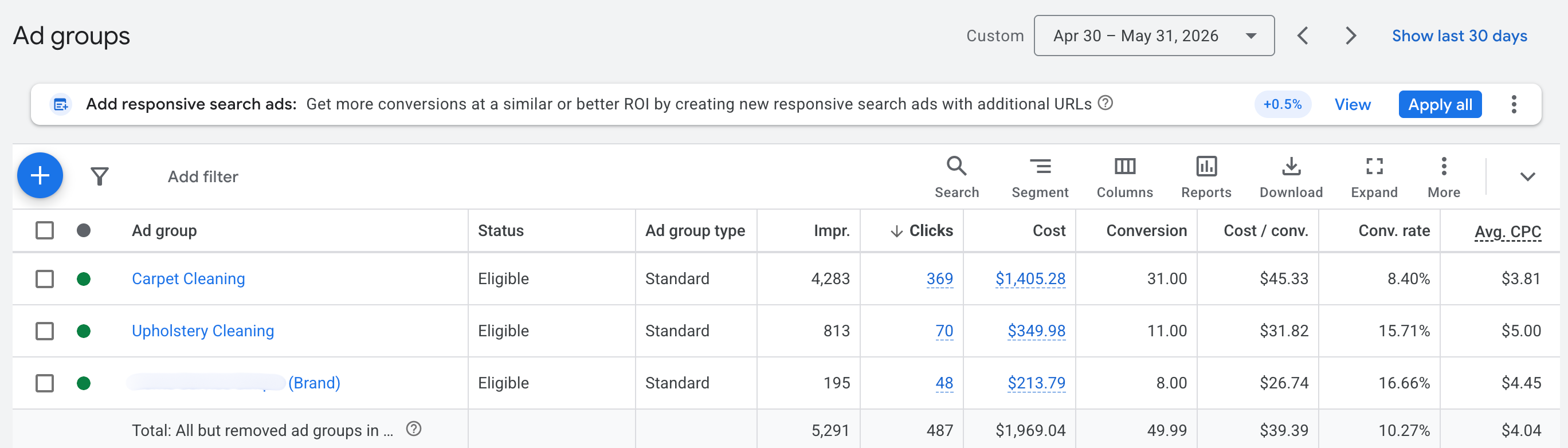Open the Segment options
The width and height of the screenshot is (1568, 448).
[1040, 177]
